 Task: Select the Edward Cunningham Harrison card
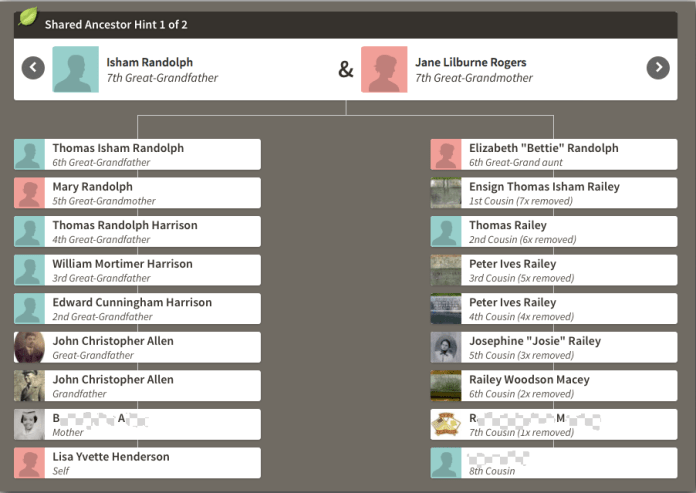137,309
